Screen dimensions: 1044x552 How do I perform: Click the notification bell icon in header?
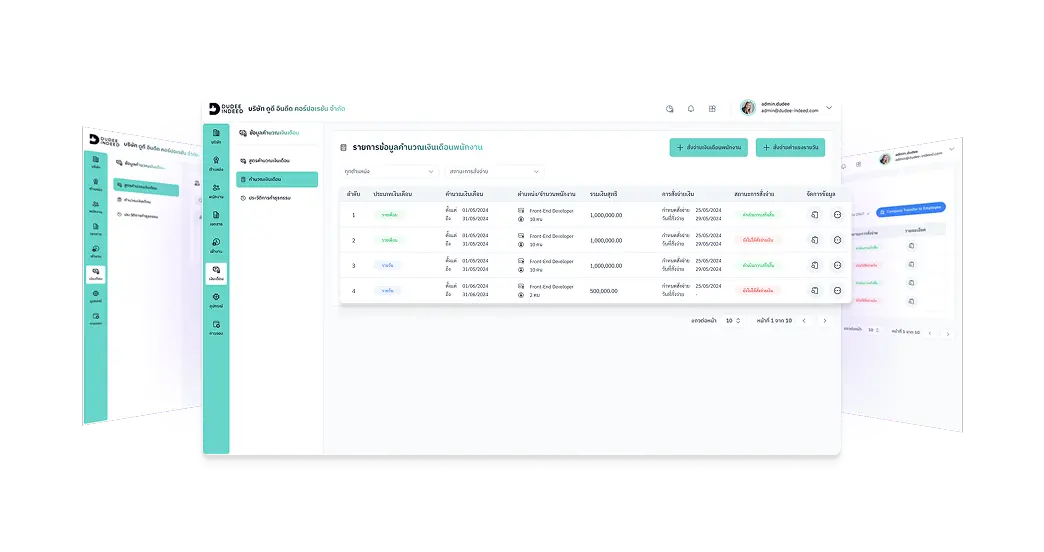tap(691, 108)
